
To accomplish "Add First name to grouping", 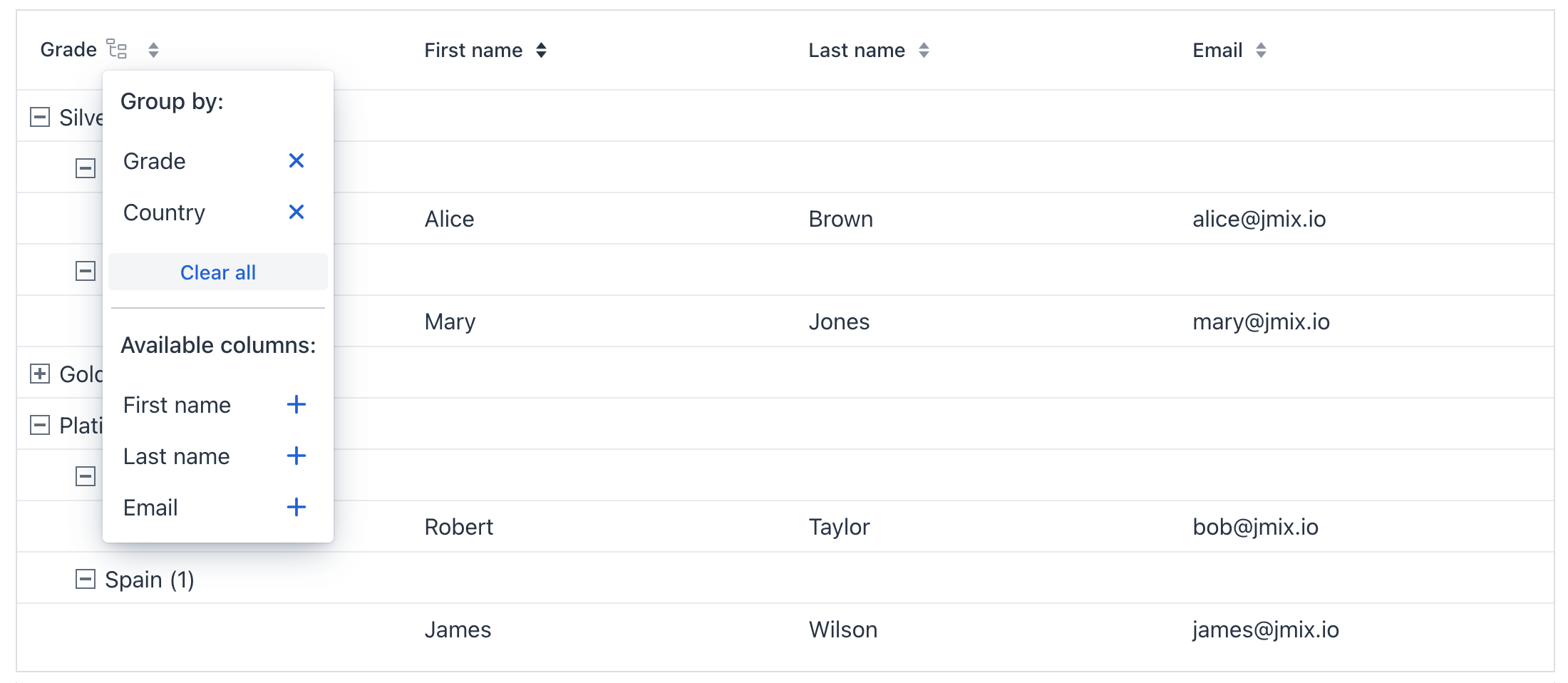I will point(296,405).
